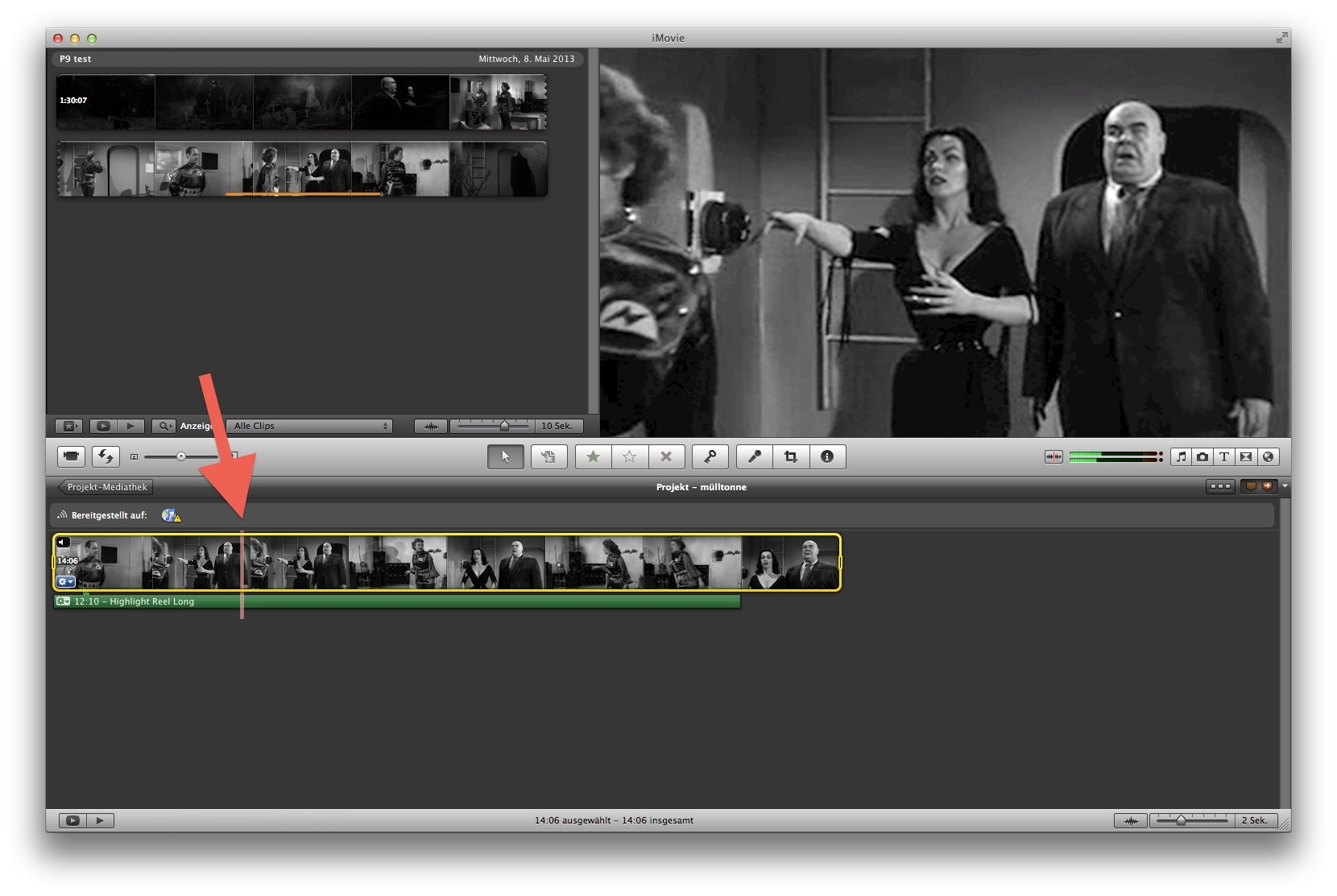Viewport: 1337px width, 896px height.
Task: Click the project clip at the playhead
Action: pos(242,562)
